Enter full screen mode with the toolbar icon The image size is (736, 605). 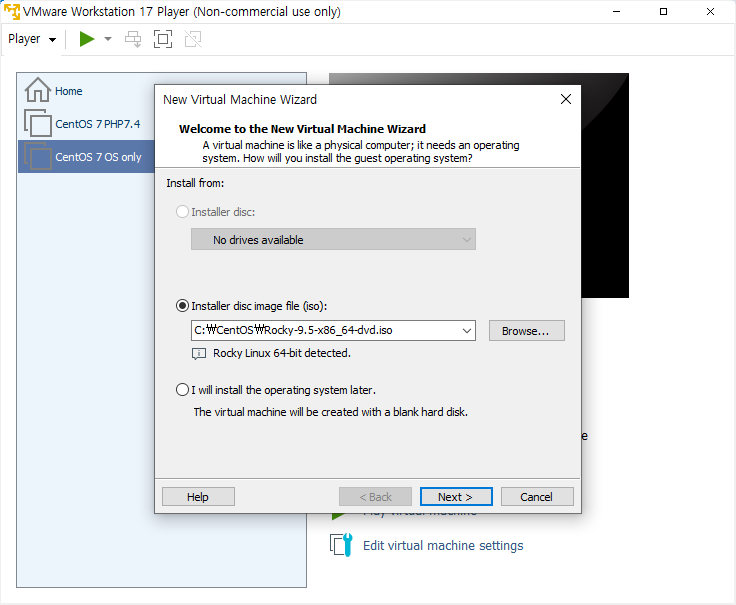click(x=163, y=39)
